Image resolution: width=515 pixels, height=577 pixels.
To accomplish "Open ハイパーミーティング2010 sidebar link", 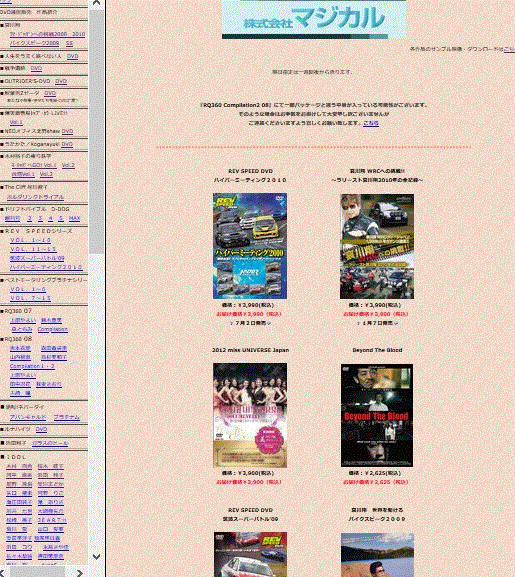I will tap(46, 267).
